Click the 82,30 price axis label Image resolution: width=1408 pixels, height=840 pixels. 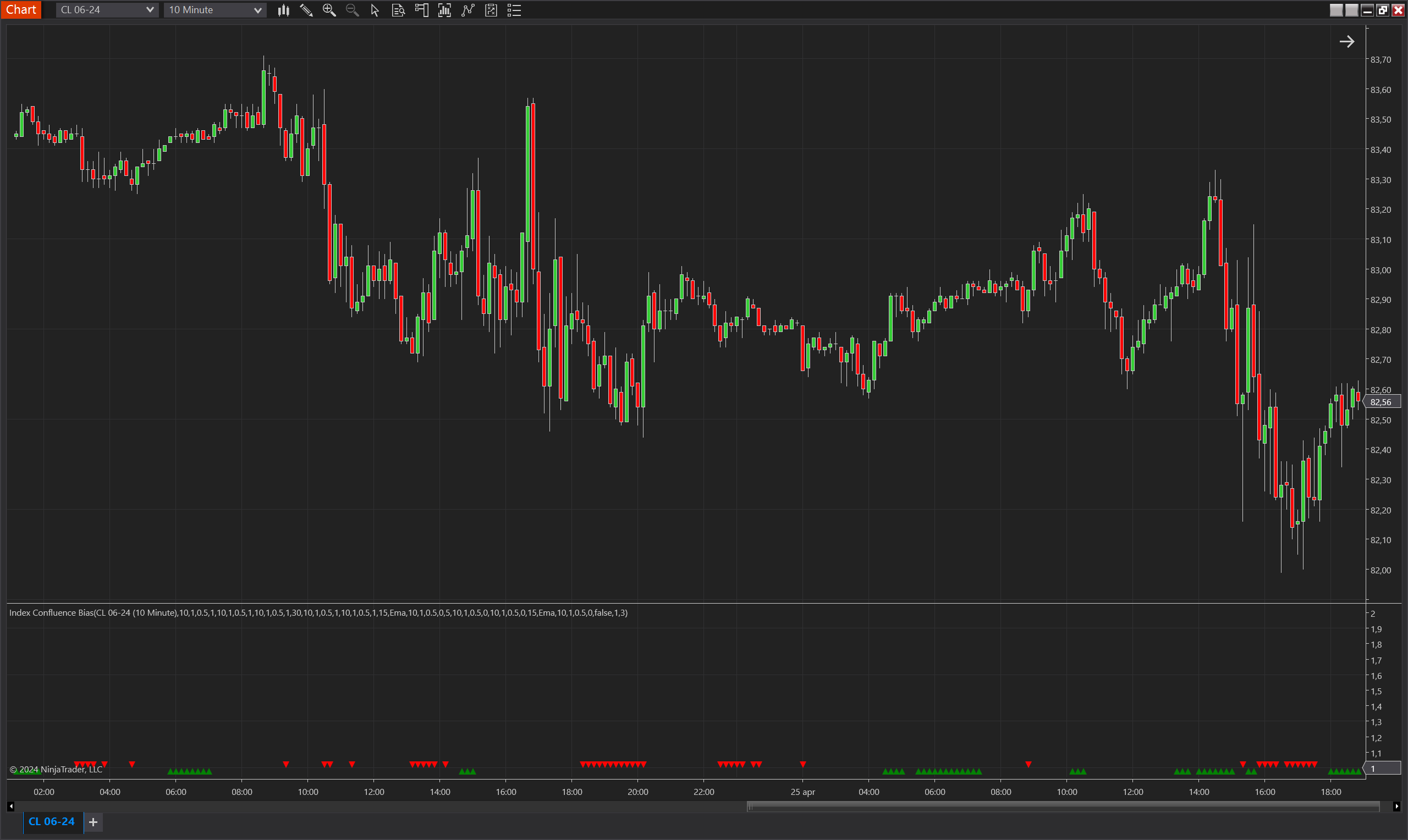tap(1380, 480)
